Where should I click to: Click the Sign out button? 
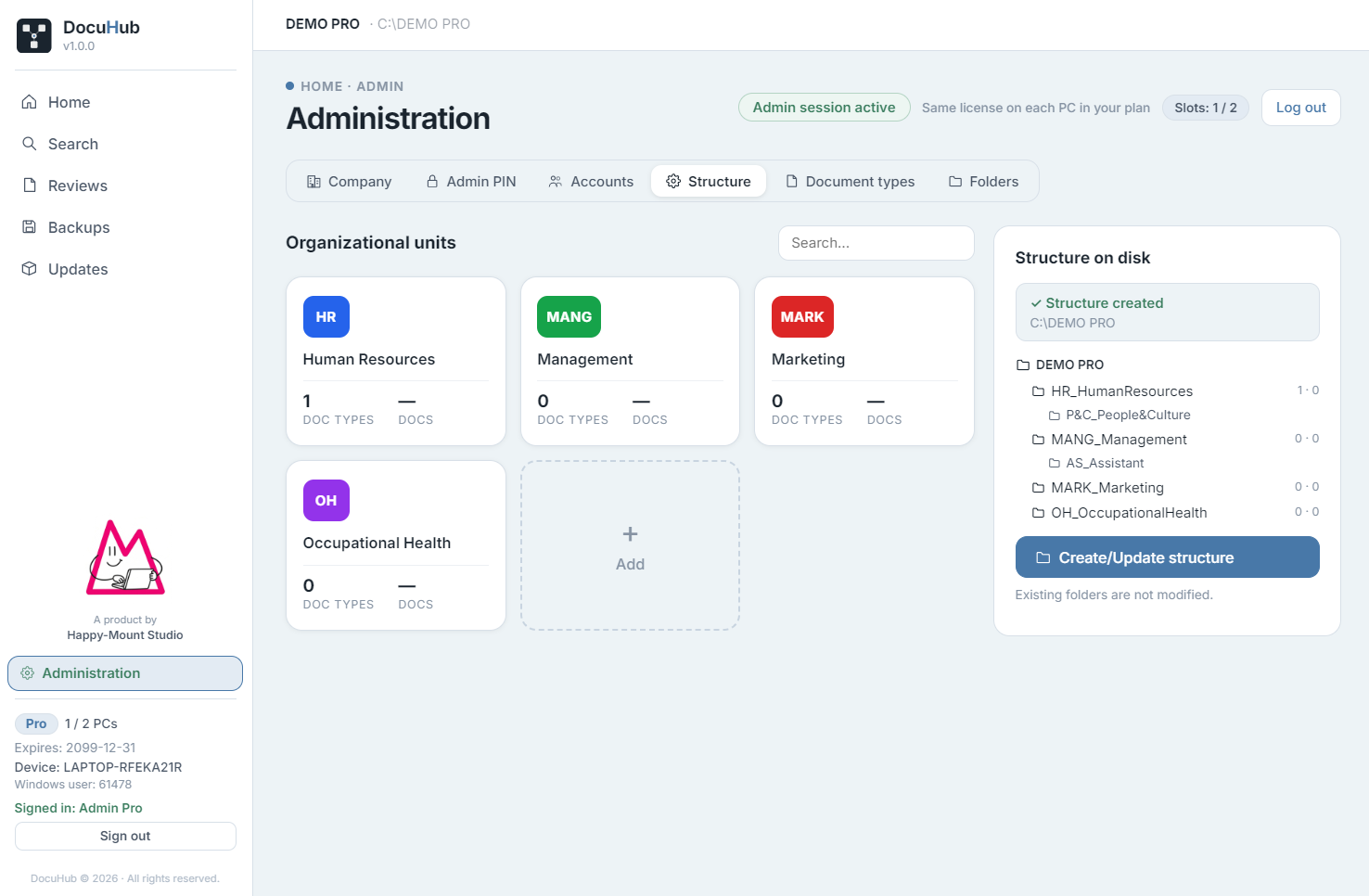[x=125, y=836]
